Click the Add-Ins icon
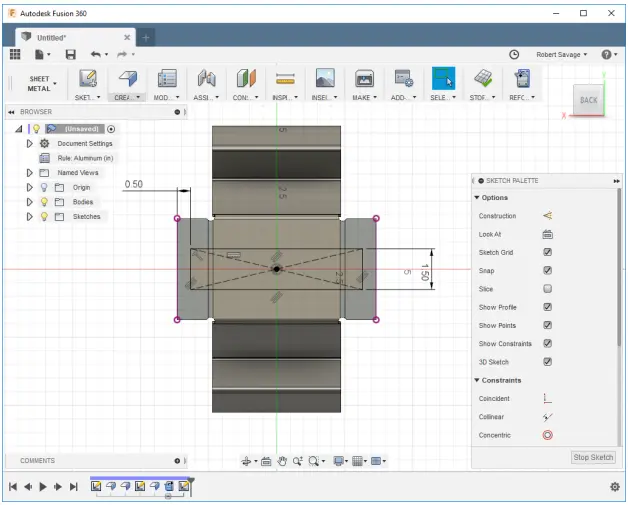Screen dimensions: 628x505 tap(404, 78)
